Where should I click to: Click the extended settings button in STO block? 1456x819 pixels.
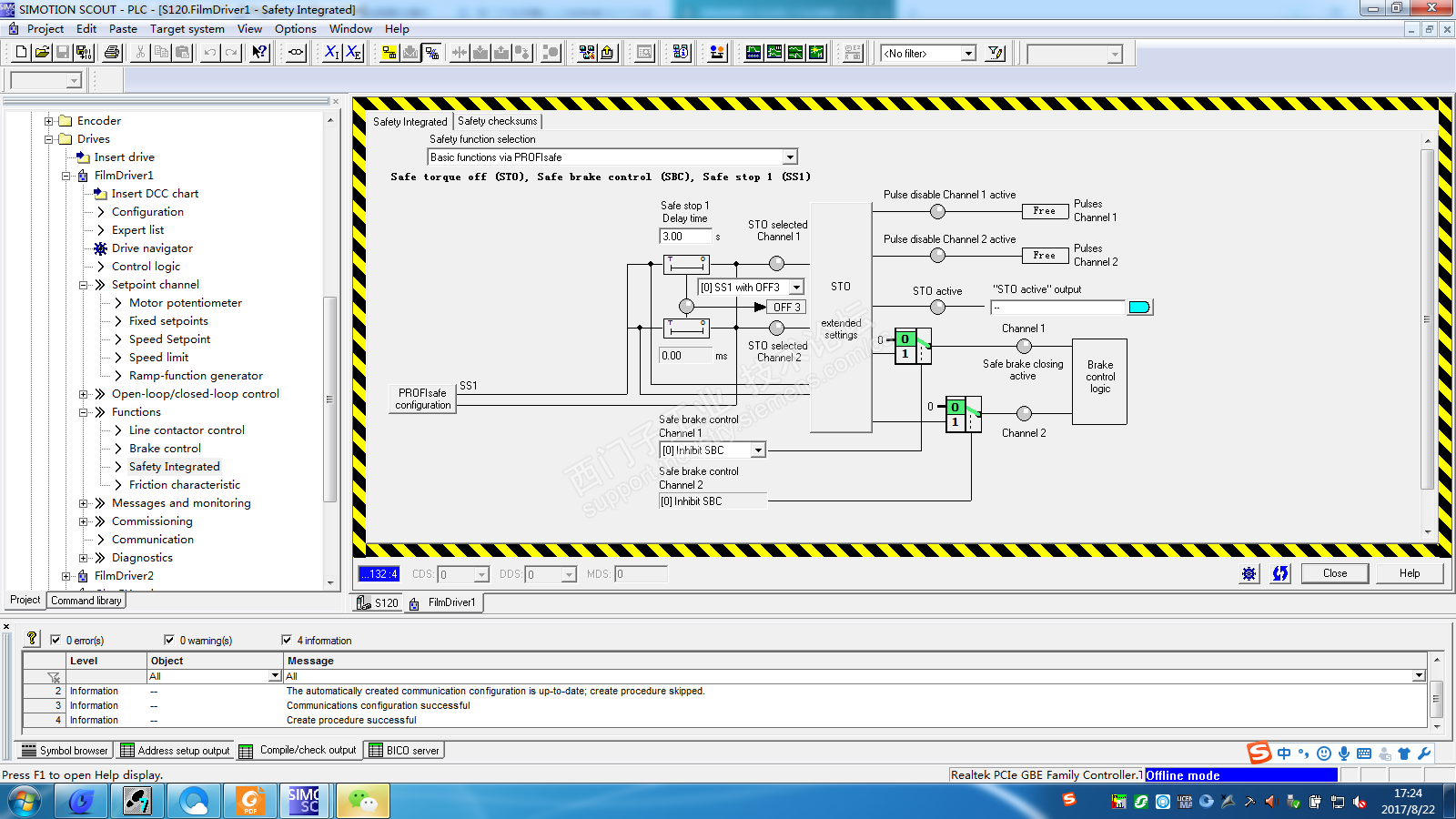pyautogui.click(x=841, y=329)
